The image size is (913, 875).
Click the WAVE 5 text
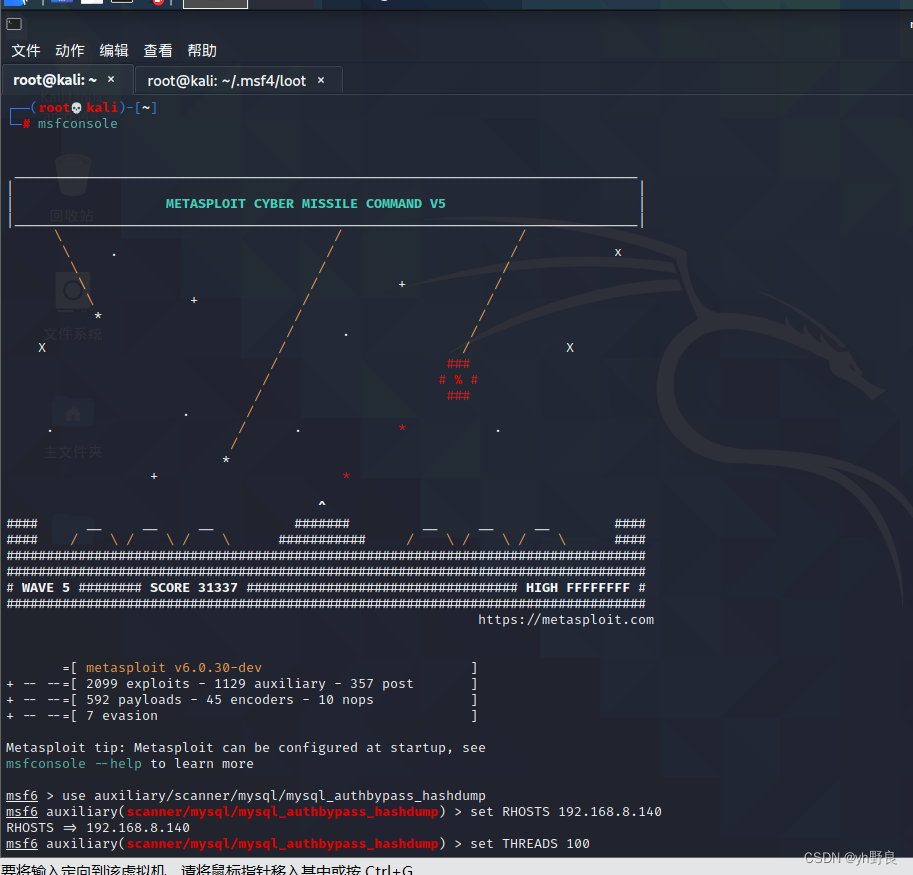point(45,587)
